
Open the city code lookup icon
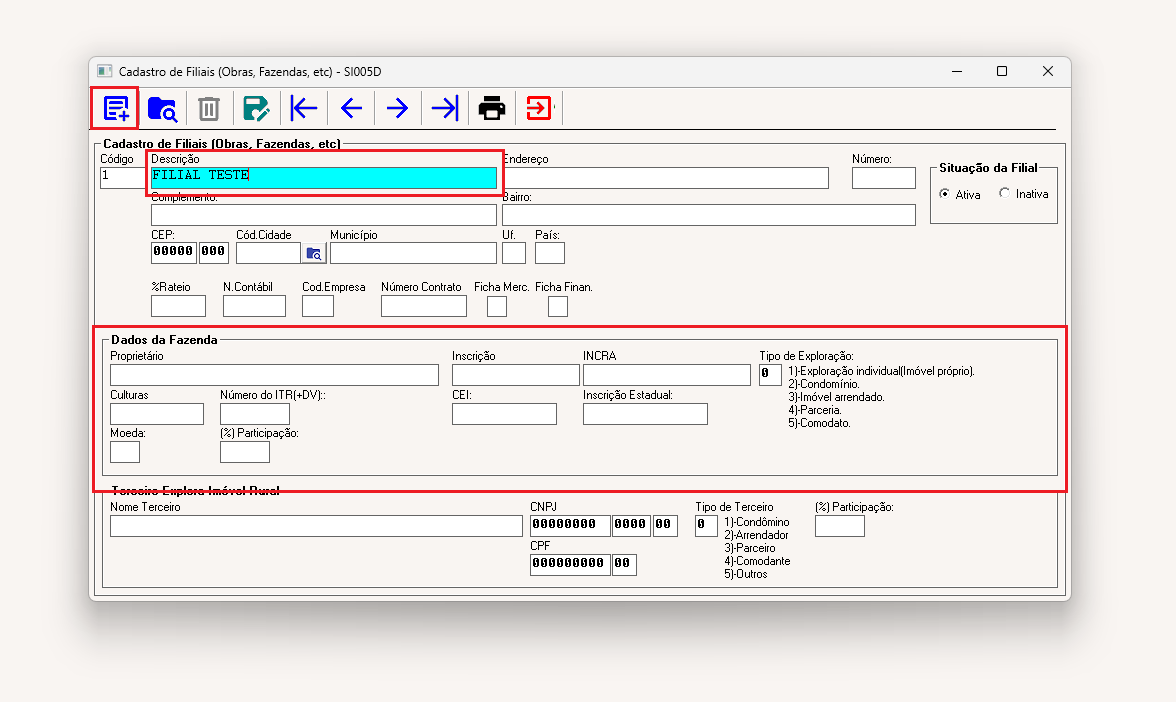314,254
